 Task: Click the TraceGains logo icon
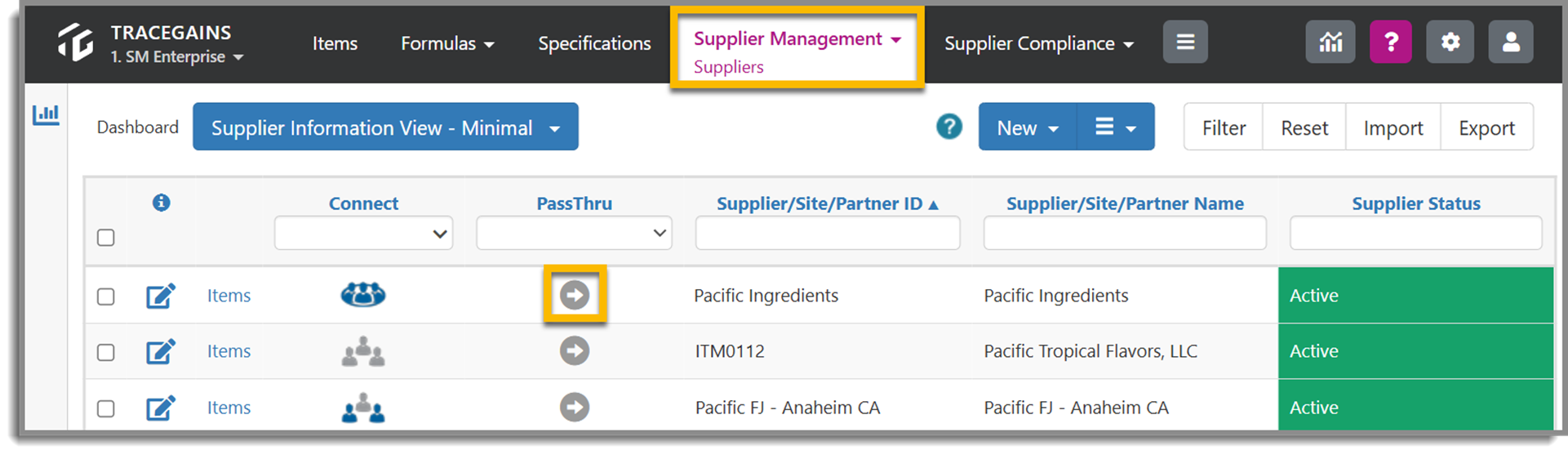(x=76, y=42)
